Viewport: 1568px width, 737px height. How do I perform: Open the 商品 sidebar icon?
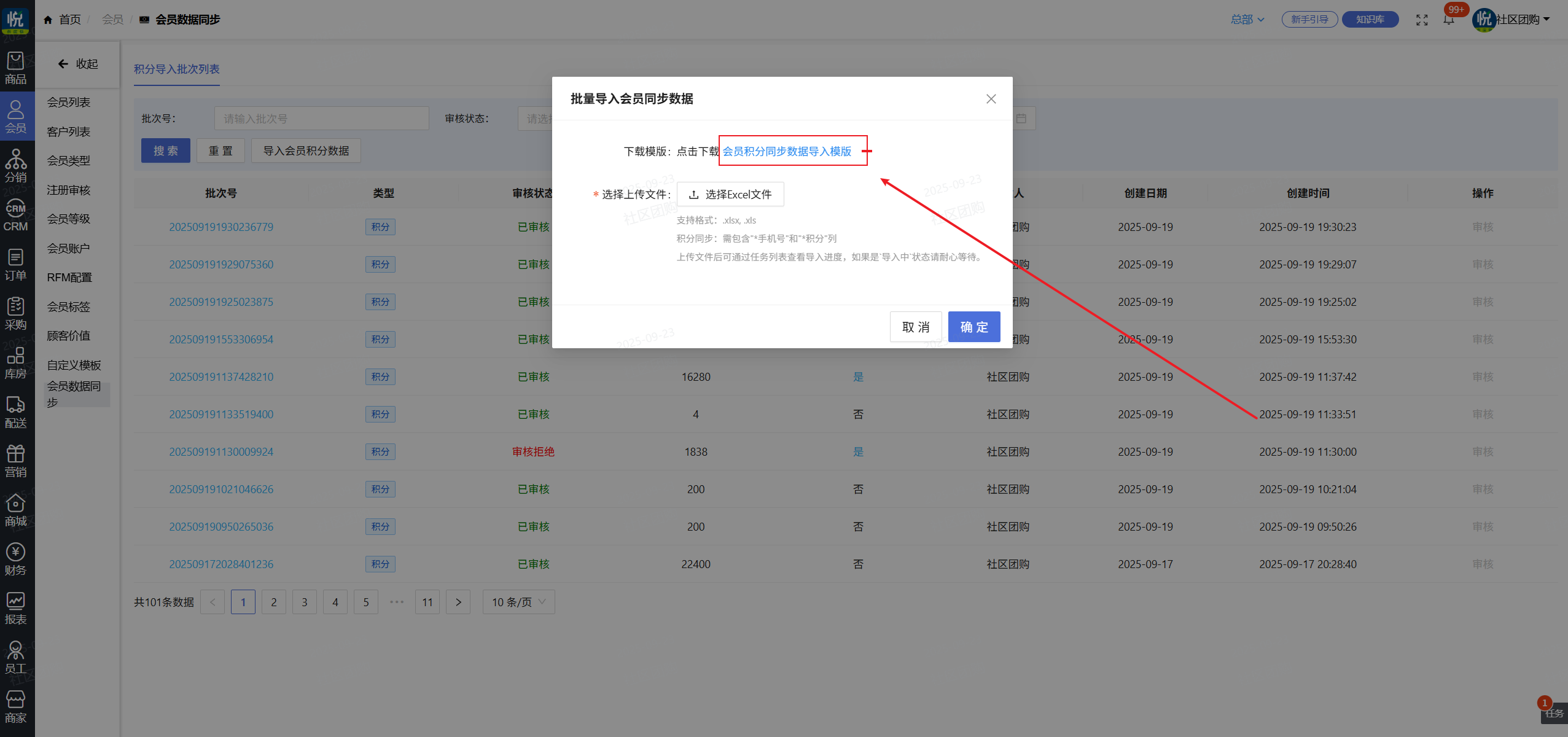tap(16, 68)
